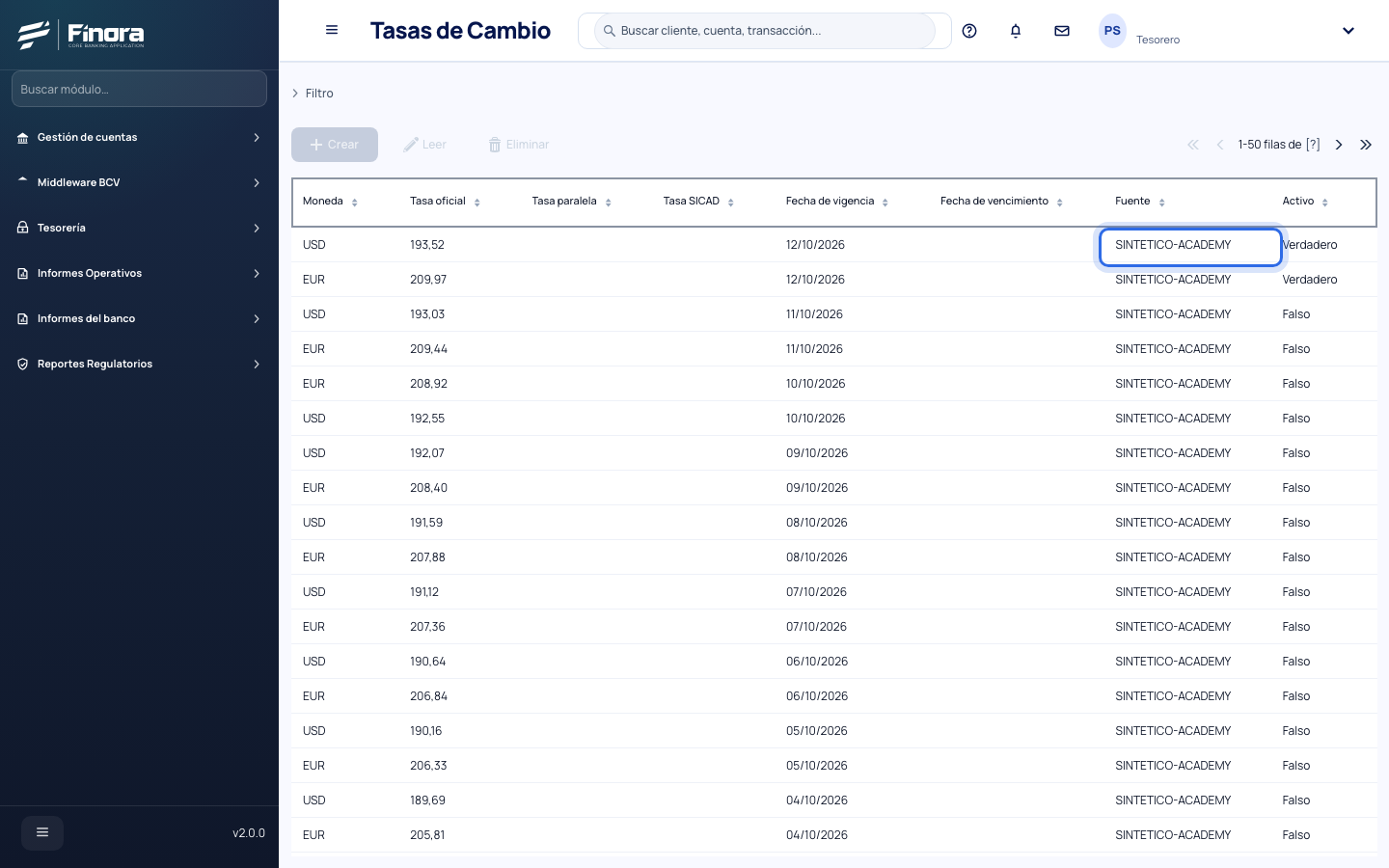1389x868 pixels.
Task: Select the Tasa oficial cell 193,52
Action: 427,245
